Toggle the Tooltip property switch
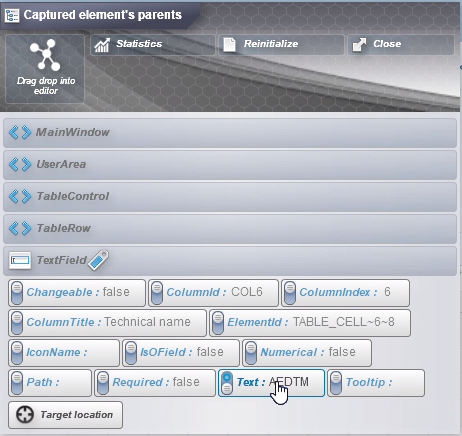The image size is (462, 436). (336, 383)
